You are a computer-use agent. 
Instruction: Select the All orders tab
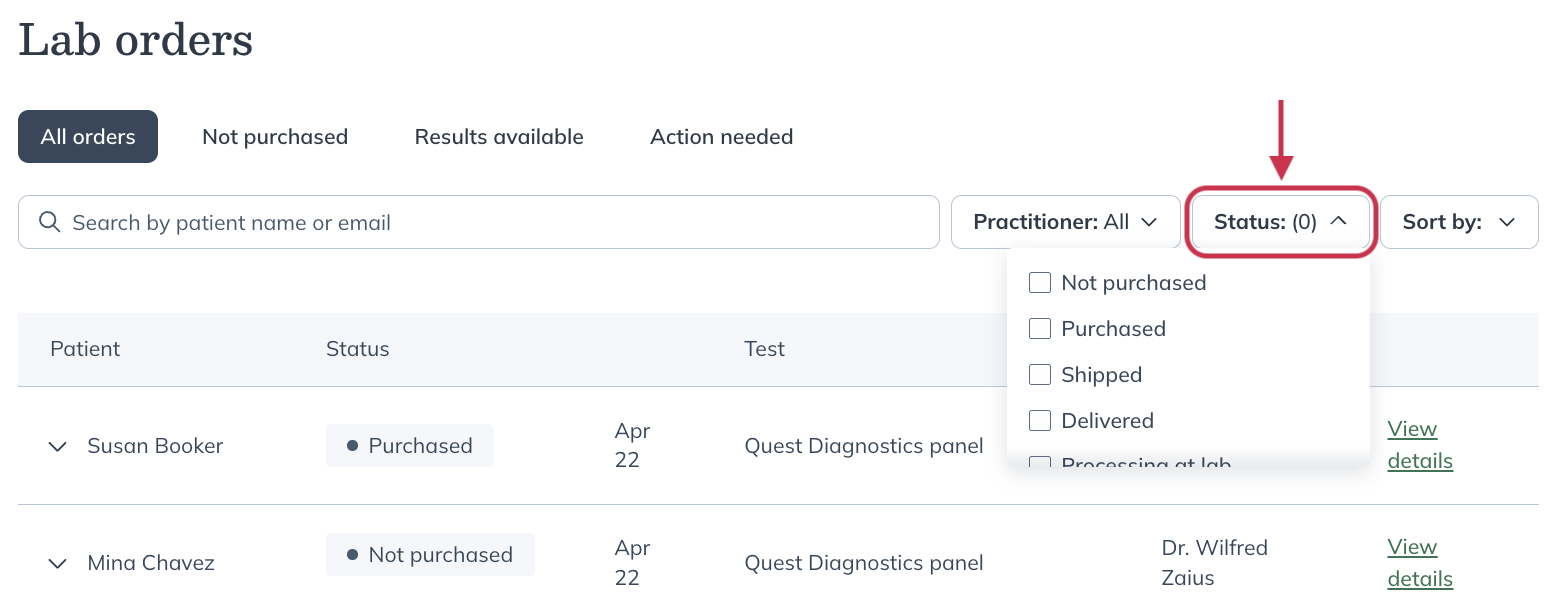click(x=87, y=136)
